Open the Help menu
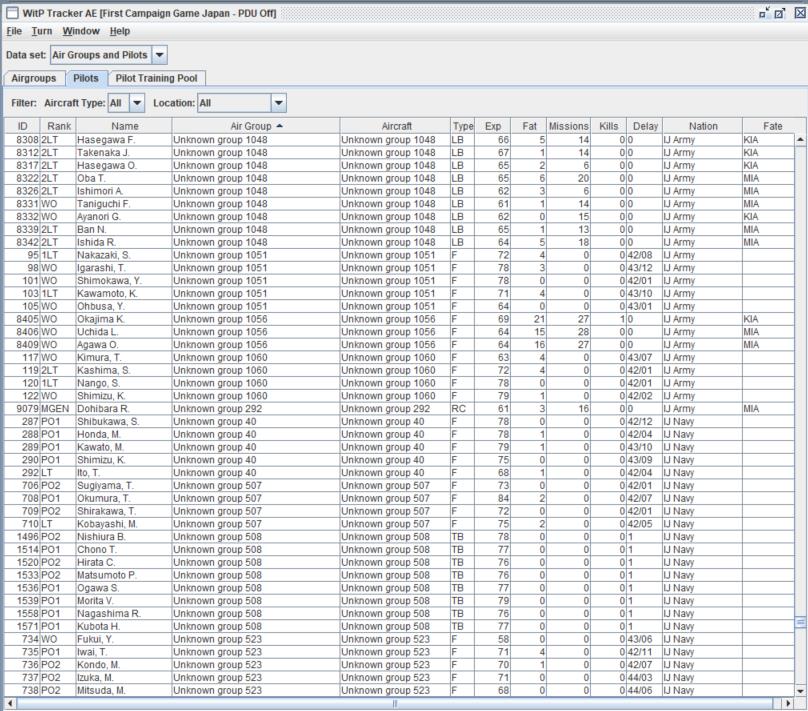808x711 pixels. pos(120,31)
